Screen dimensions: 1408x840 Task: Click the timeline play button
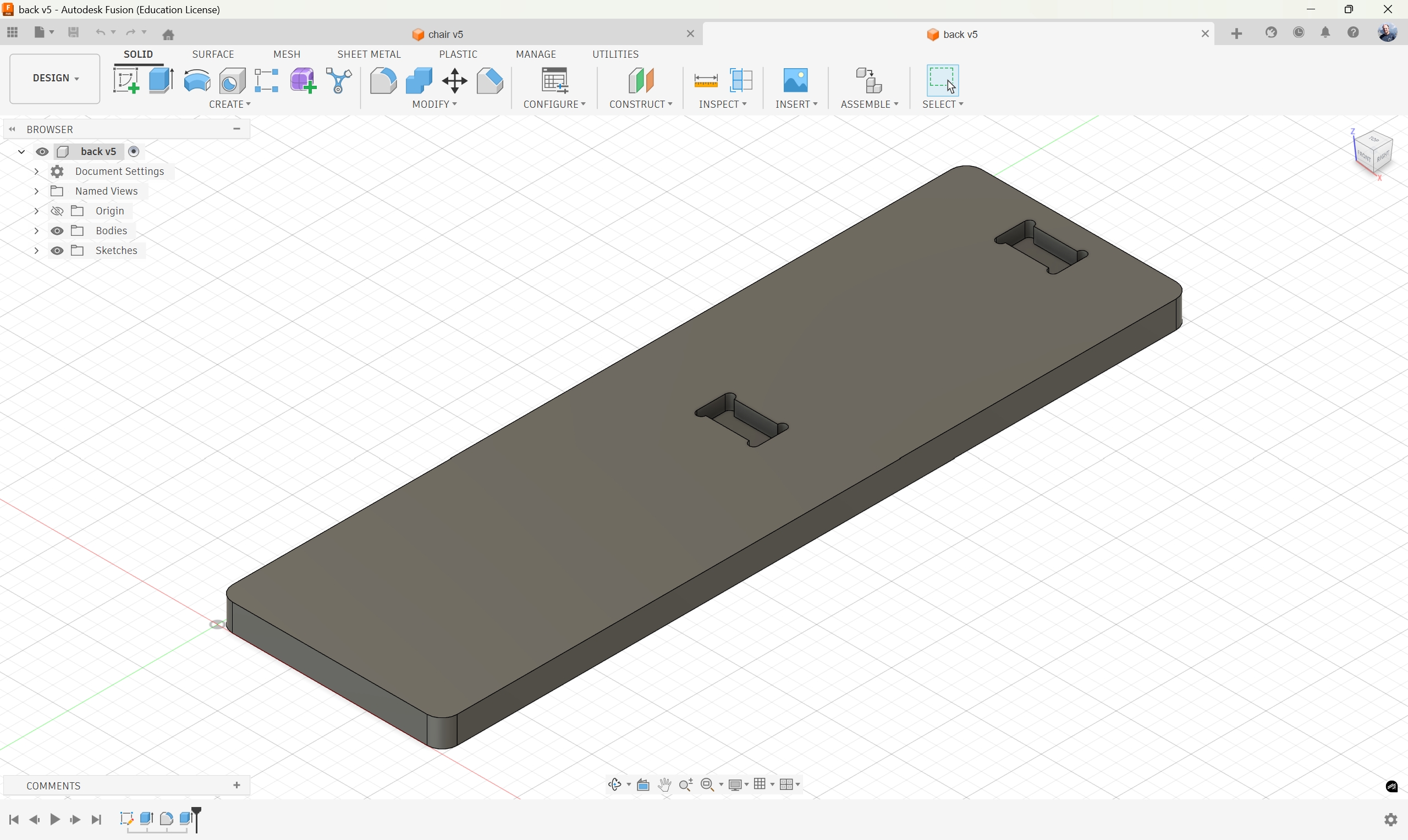coord(55,820)
